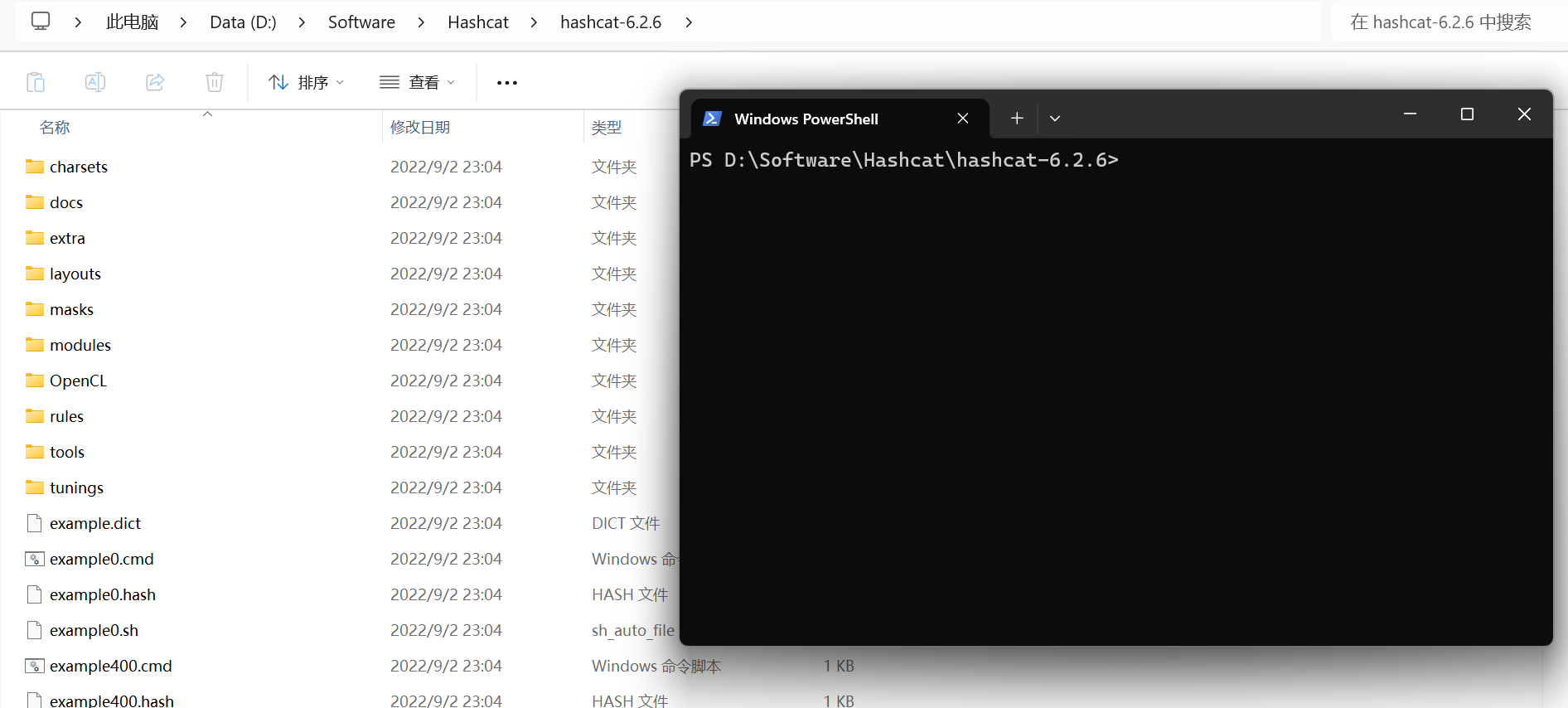1568x708 pixels.
Task: Sort by the 类型 column header
Action: [607, 127]
